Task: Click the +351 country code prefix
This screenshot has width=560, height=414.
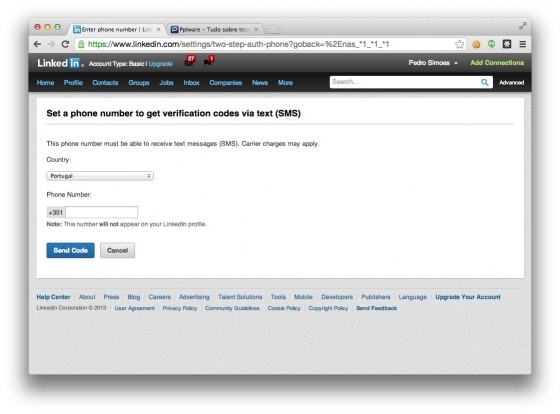Action: coord(56,212)
